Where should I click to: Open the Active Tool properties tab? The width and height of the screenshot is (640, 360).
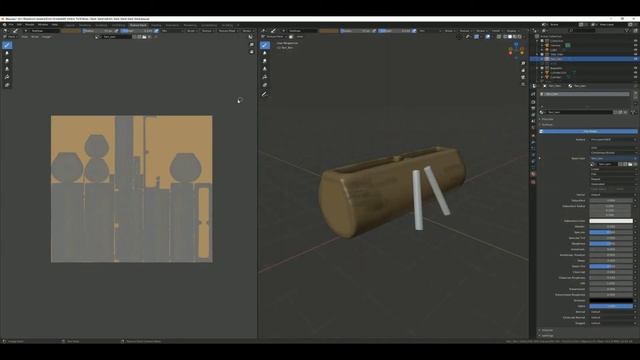[x=533, y=94]
